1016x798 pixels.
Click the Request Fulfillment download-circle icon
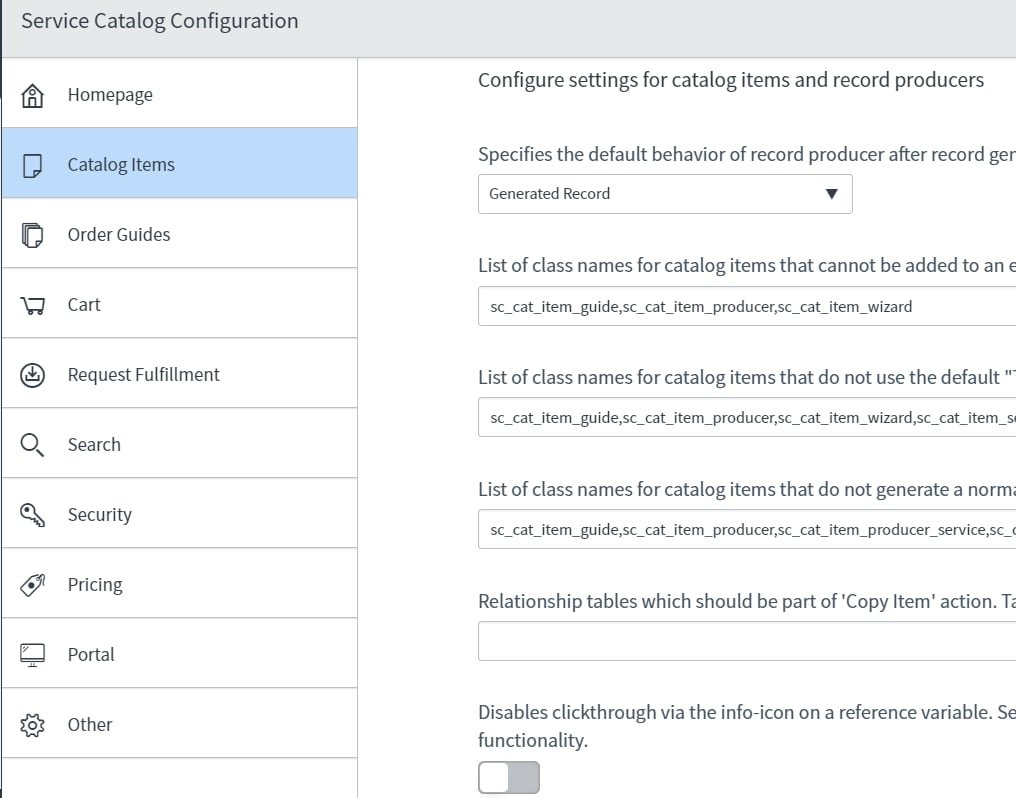tap(34, 373)
